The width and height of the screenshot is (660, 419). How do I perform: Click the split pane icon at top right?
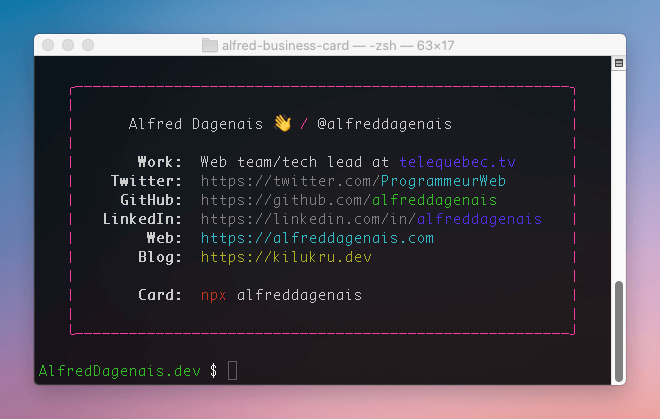(618, 63)
